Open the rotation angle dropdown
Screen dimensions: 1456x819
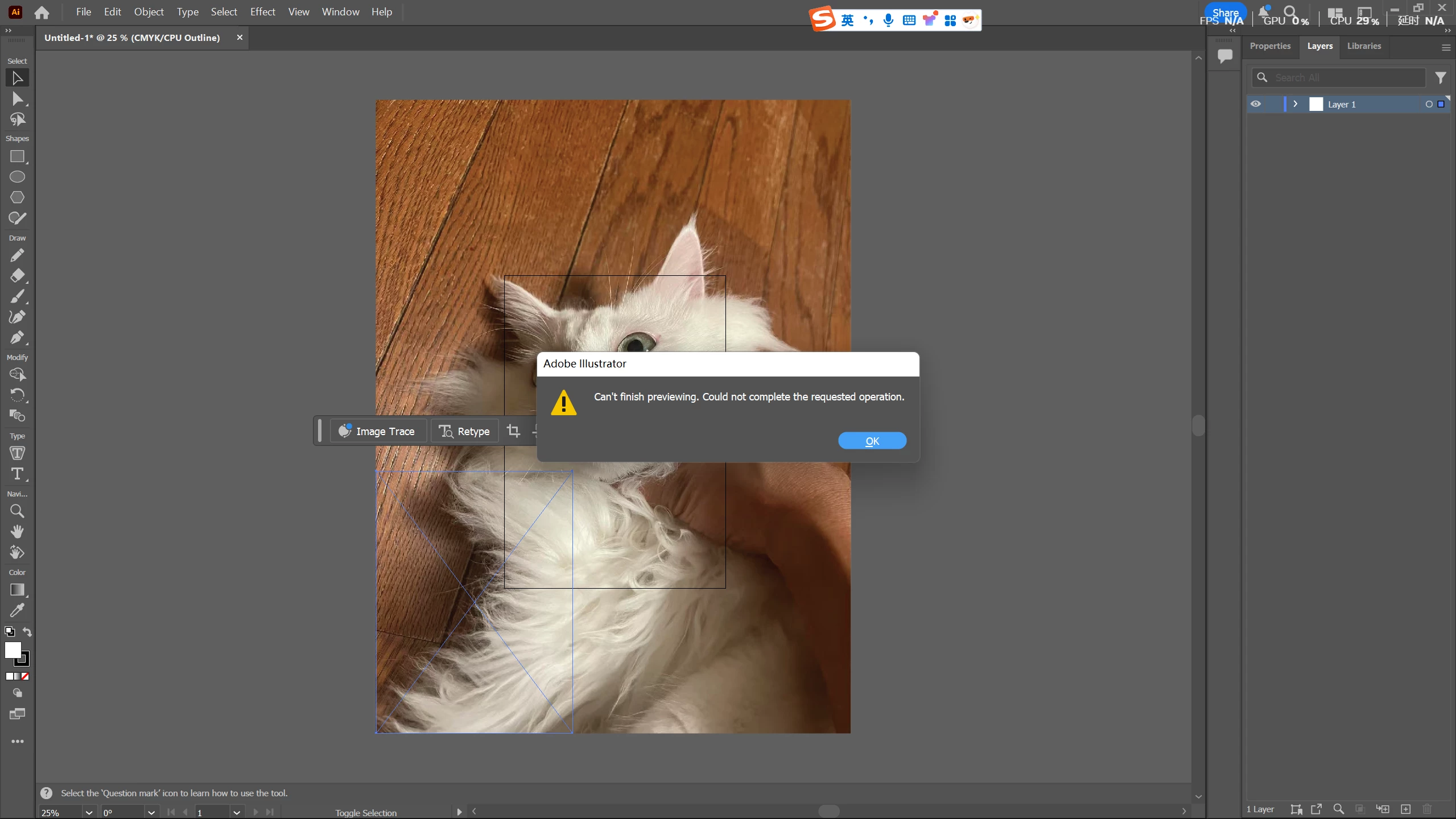click(x=151, y=812)
